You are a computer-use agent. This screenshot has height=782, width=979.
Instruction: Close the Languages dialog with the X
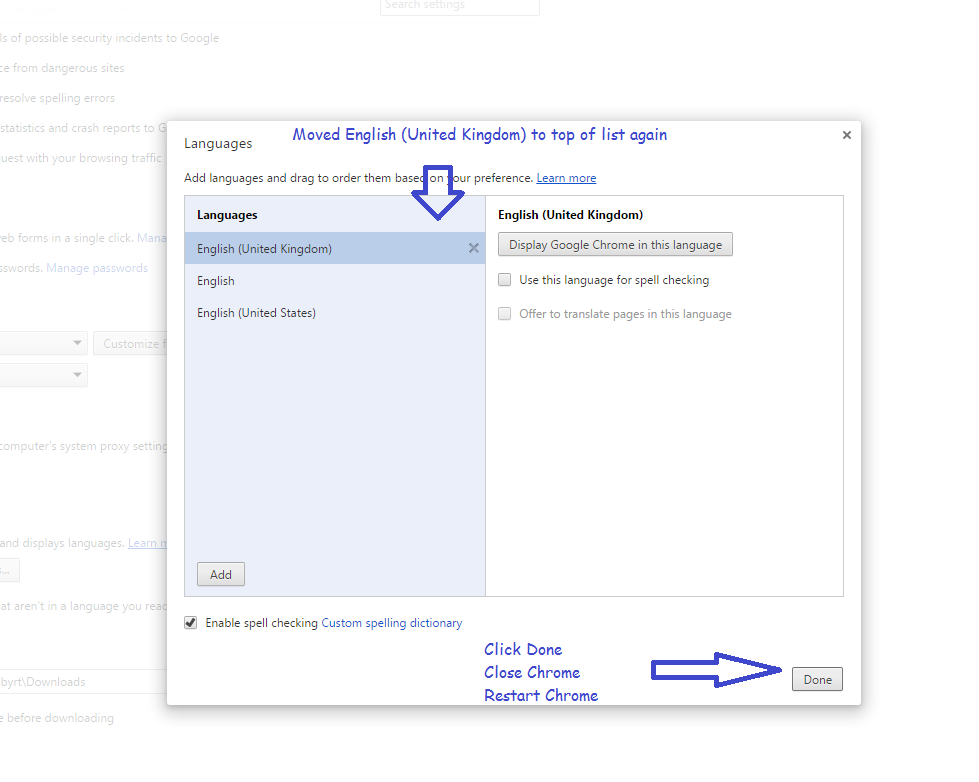pos(846,135)
